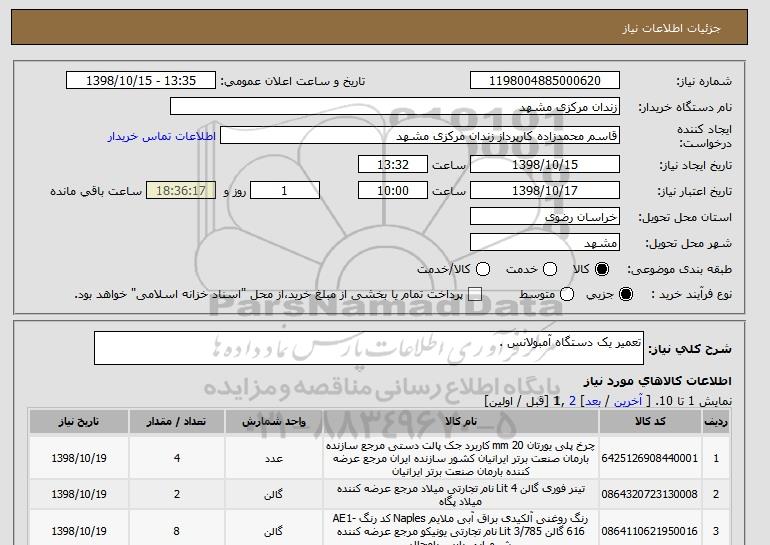Select the خدمت radio button
This screenshot has height=545, width=770.
click(550, 269)
